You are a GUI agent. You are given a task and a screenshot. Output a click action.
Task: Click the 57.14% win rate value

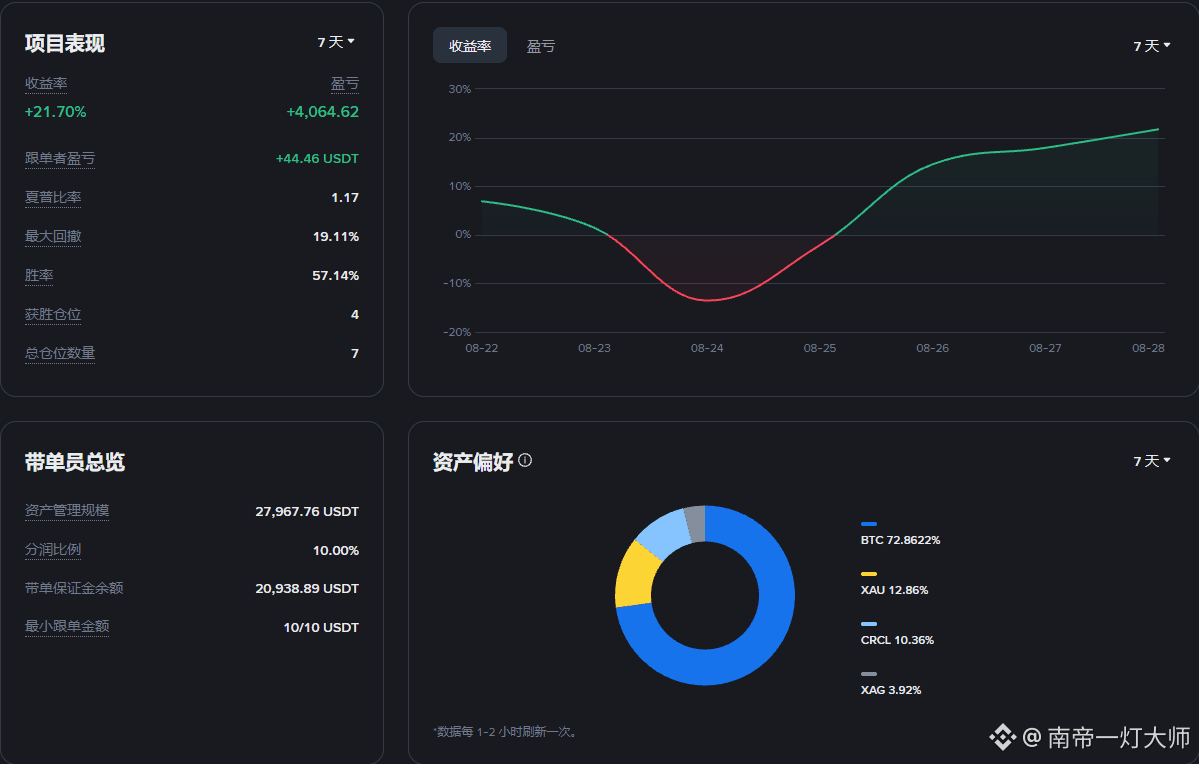pyautogui.click(x=335, y=275)
